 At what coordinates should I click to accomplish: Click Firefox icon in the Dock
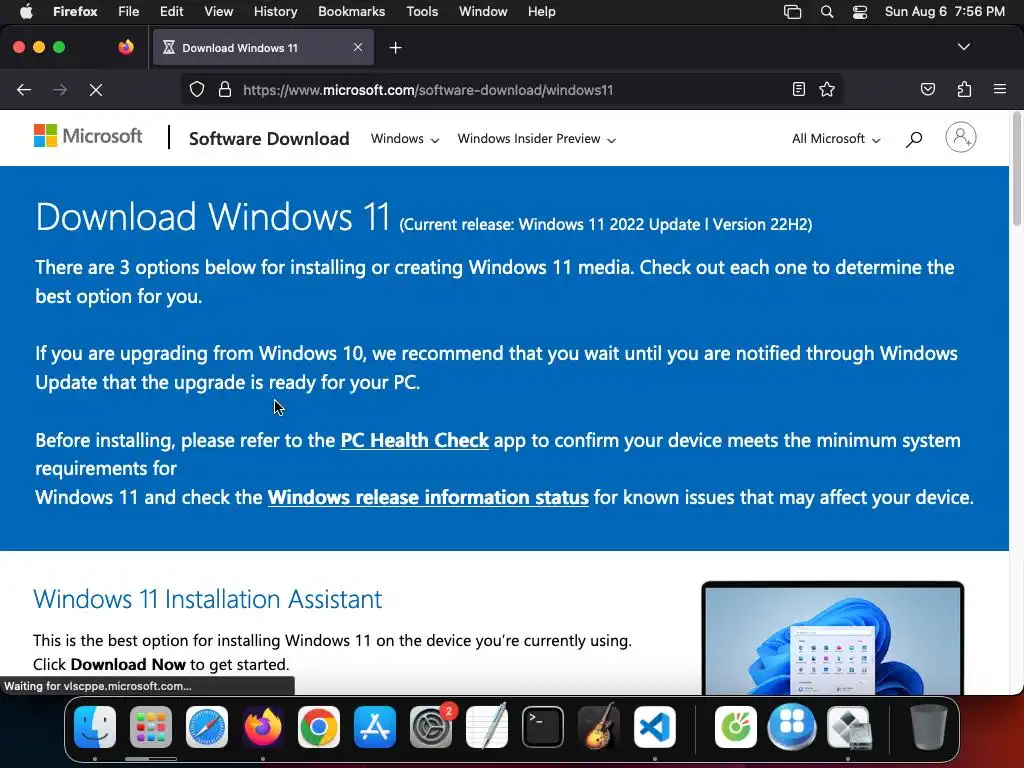pyautogui.click(x=263, y=727)
